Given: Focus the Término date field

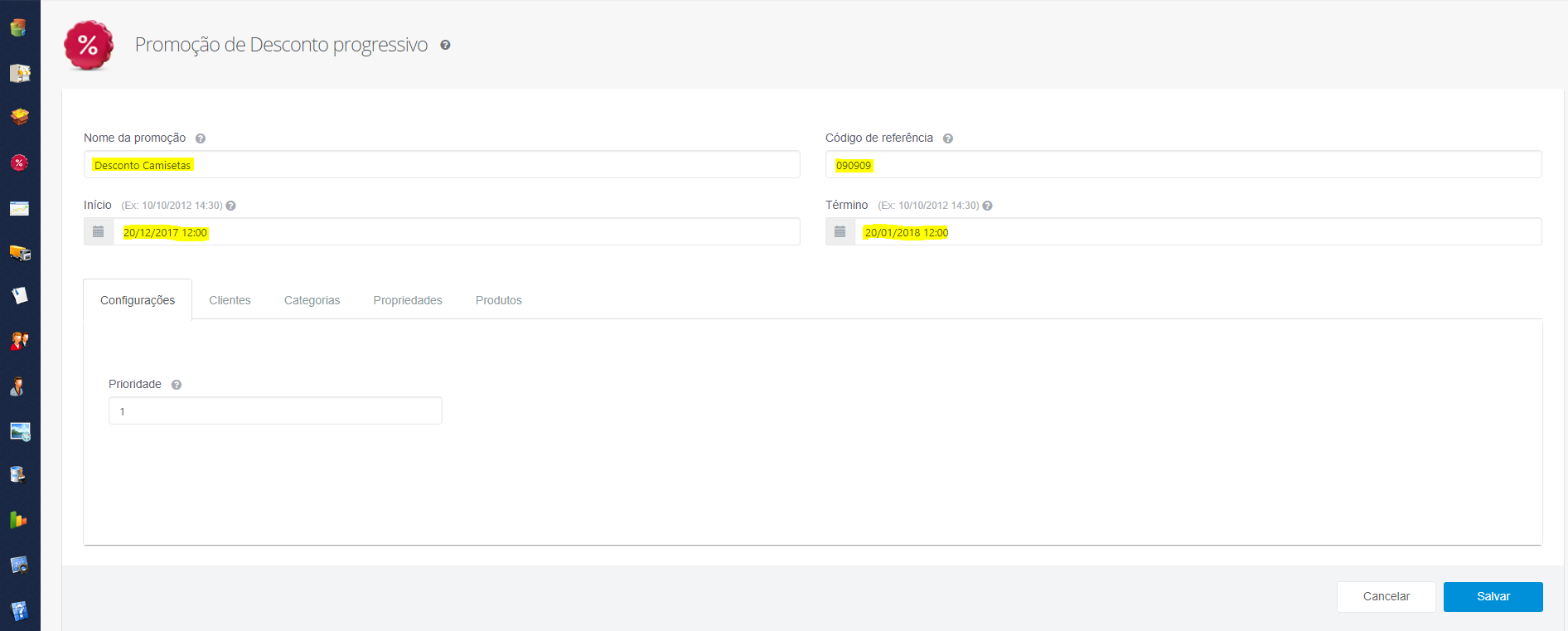Looking at the screenshot, I should 1198,231.
